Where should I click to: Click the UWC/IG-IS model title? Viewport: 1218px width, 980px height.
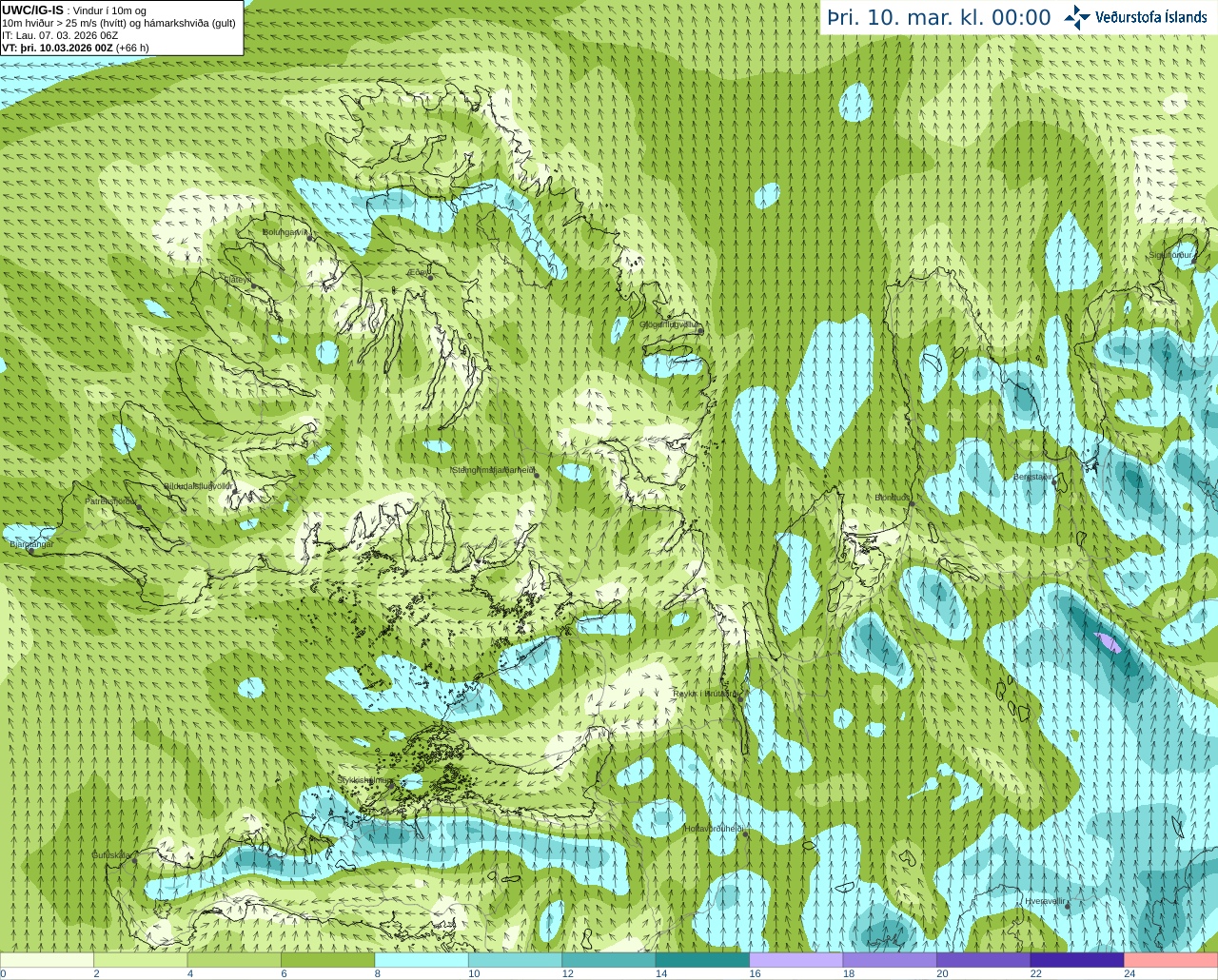tap(32, 10)
